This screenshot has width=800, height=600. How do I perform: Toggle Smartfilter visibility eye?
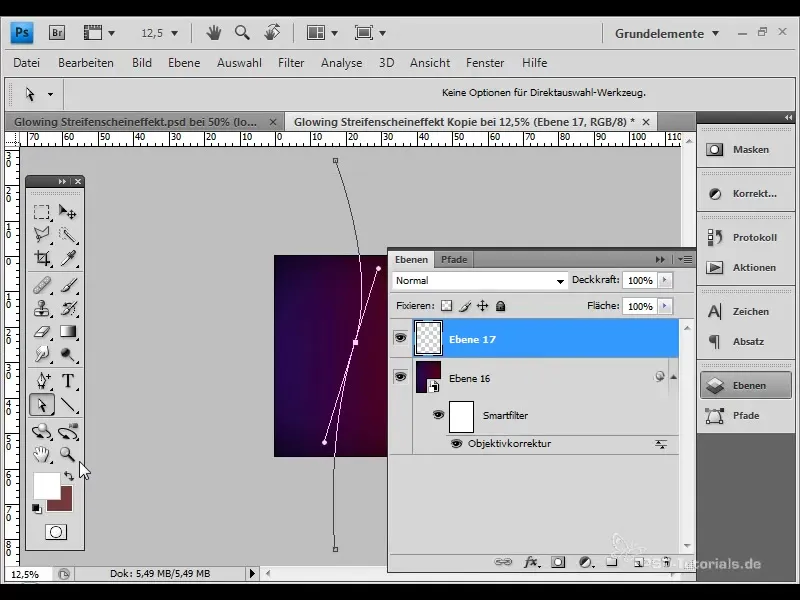(x=438, y=414)
